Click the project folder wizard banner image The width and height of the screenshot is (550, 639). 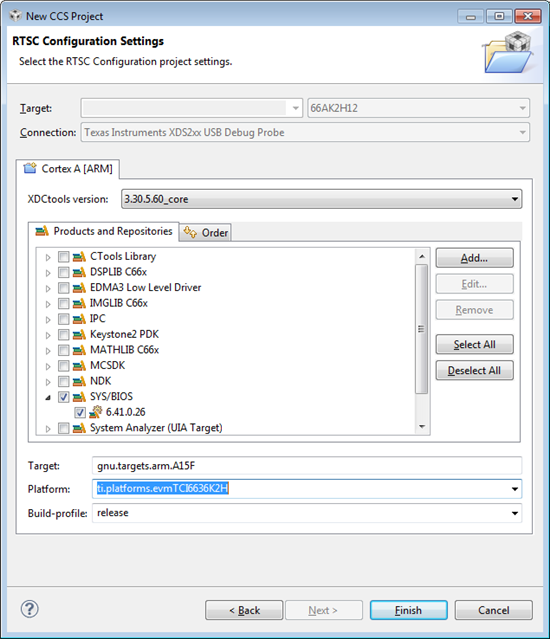click(x=508, y=53)
